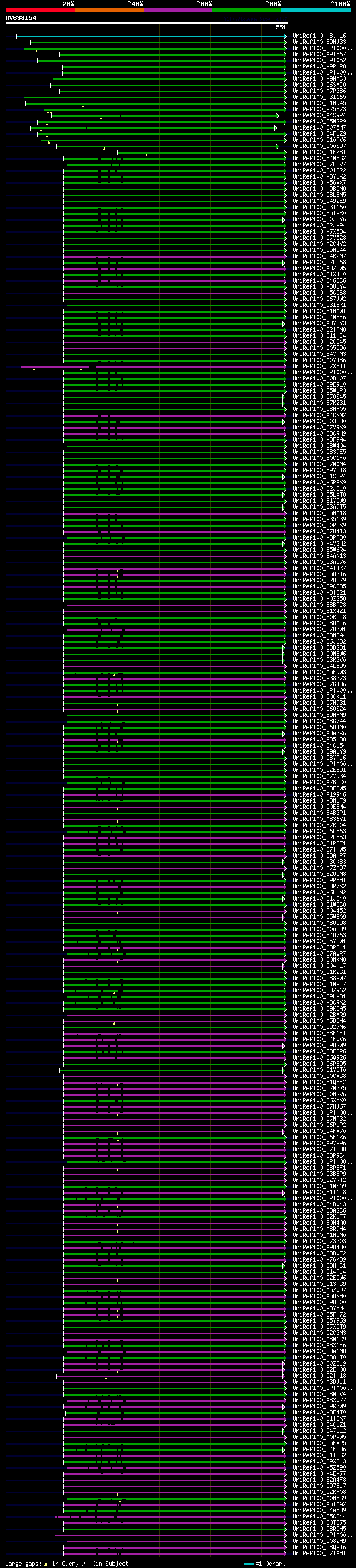Open hit UniRef100_Q46IS6

tap(319, 280)
